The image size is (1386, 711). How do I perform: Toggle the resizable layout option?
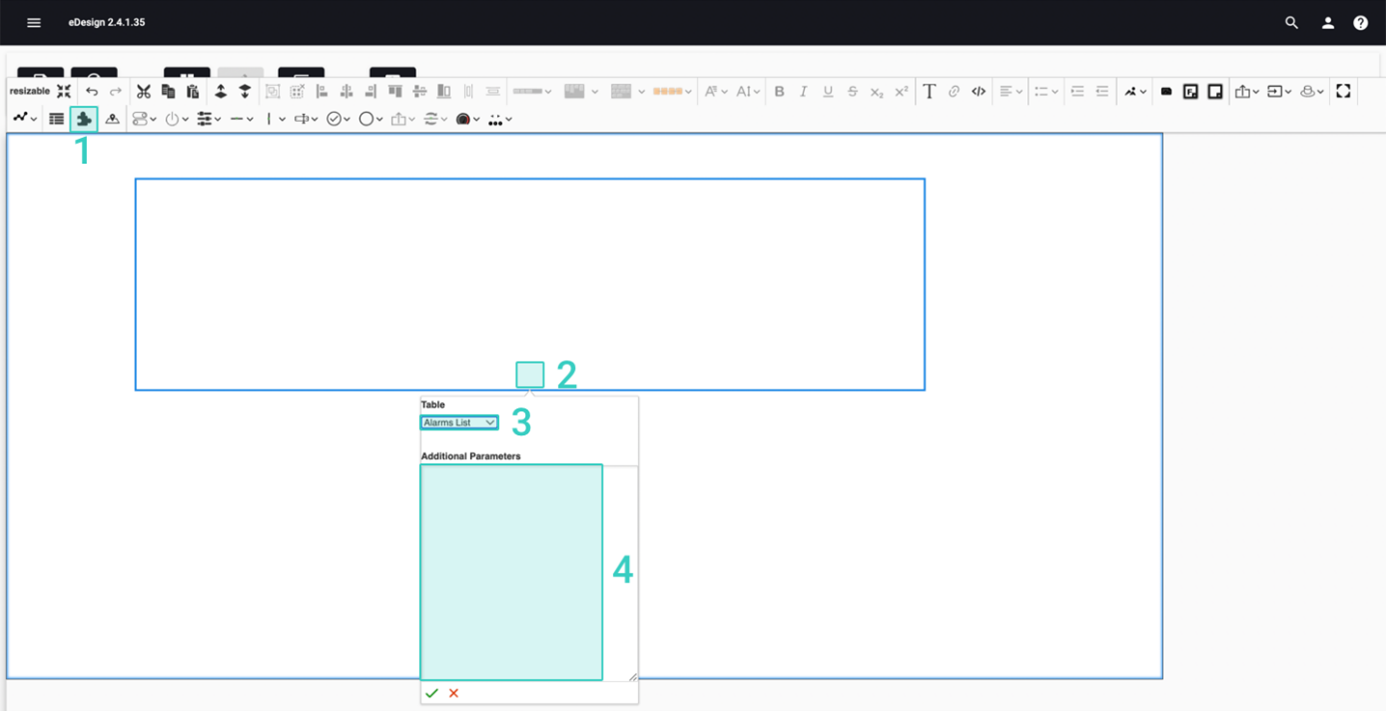tap(29, 91)
